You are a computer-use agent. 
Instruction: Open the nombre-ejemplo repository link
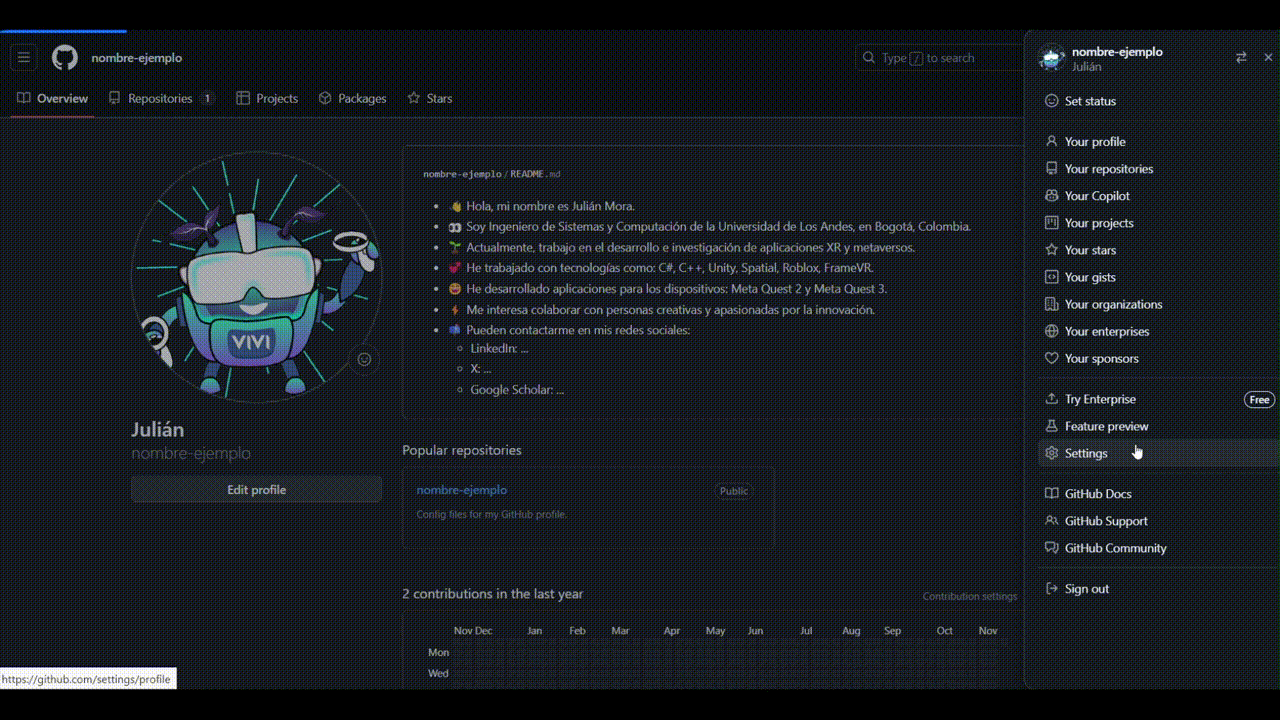point(462,490)
